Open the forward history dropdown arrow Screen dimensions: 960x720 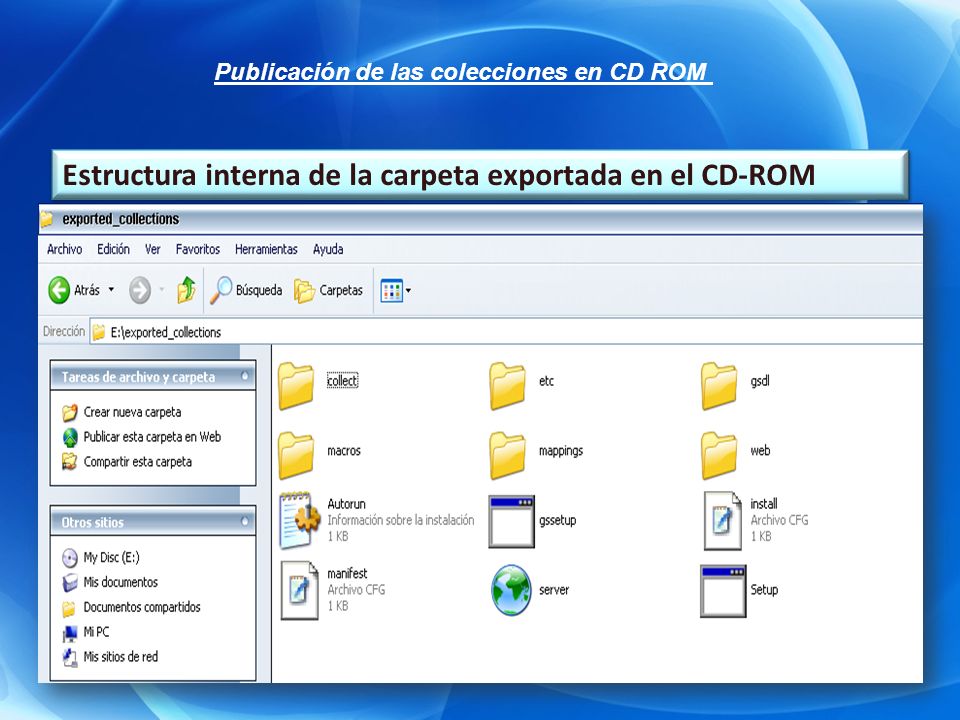click(162, 290)
